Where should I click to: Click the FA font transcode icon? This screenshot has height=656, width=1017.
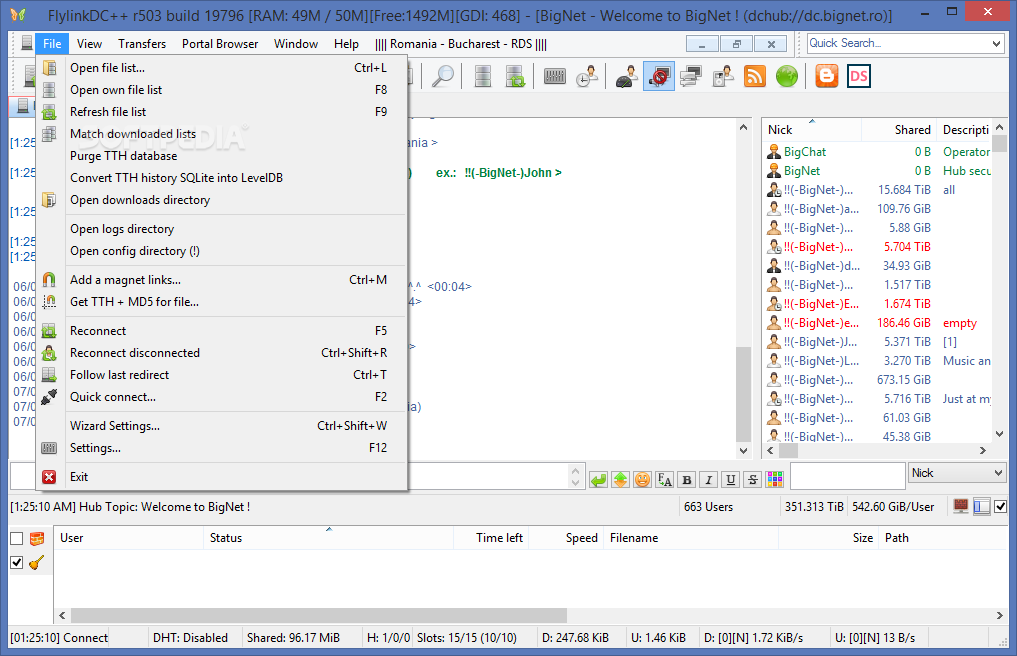point(664,480)
